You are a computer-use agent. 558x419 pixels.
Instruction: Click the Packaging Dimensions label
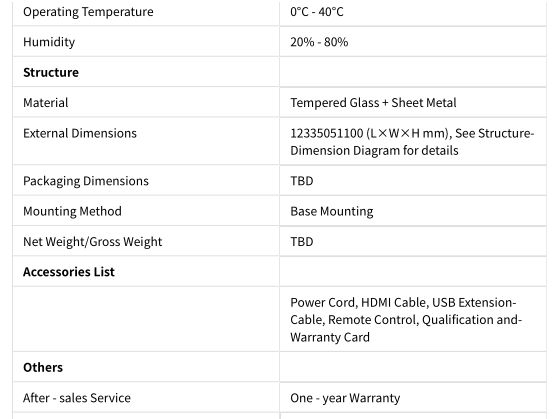click(x=86, y=181)
